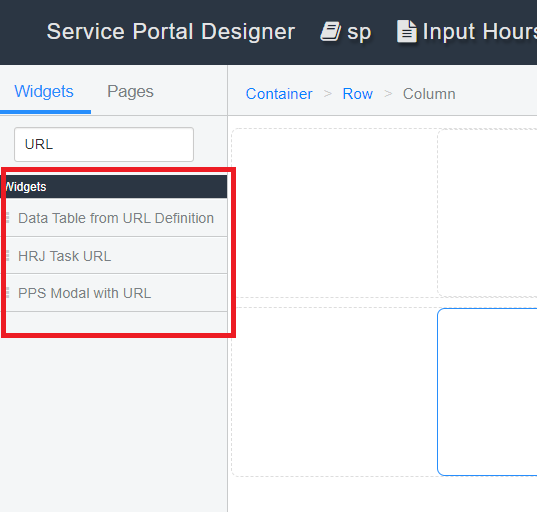Screen dimensions: 537x512
Task: Select the blue highlighted column in canvas
Action: point(487,392)
